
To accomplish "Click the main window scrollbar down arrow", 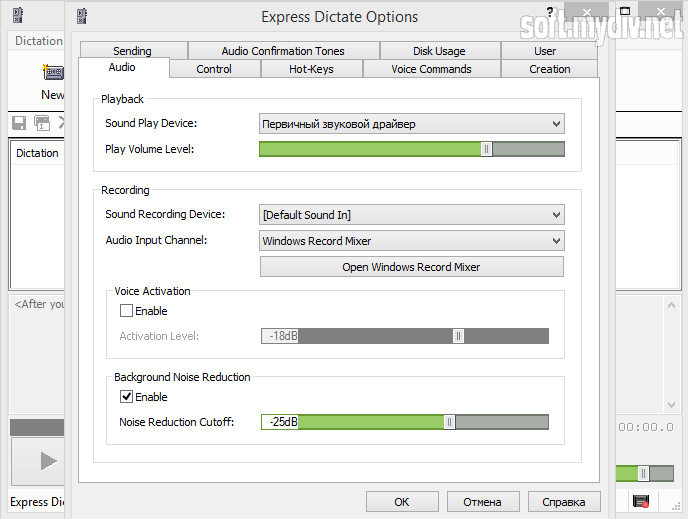I will [x=671, y=404].
